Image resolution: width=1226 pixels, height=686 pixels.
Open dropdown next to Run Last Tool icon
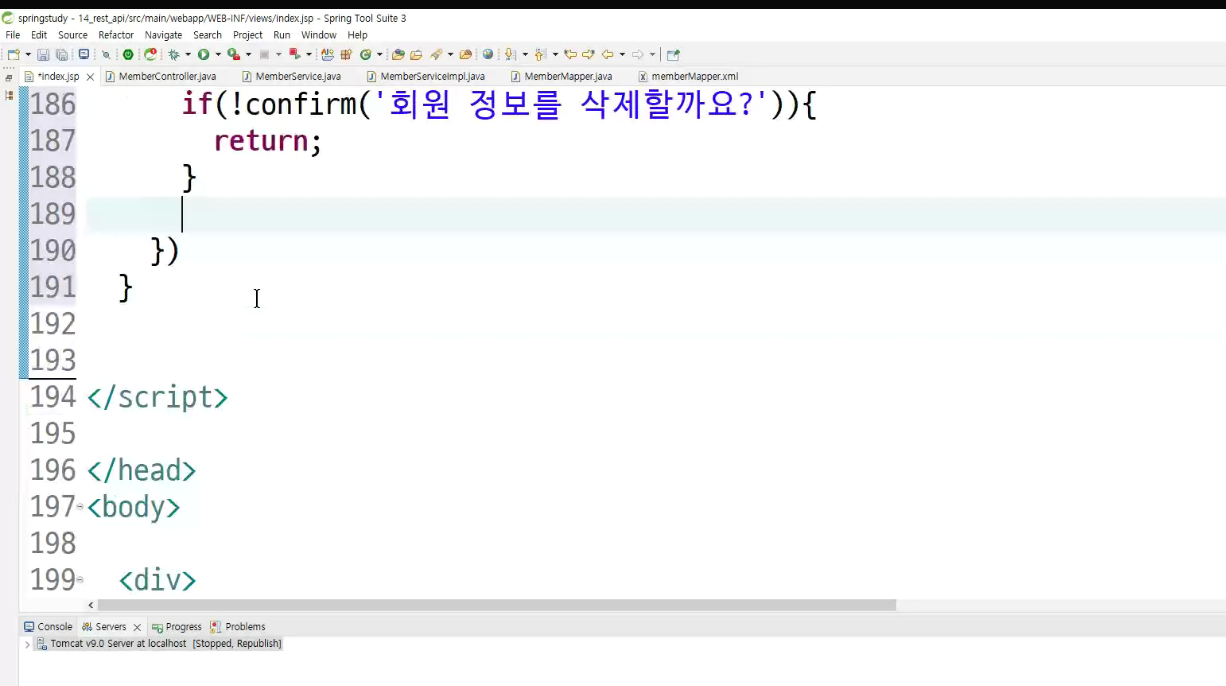click(x=248, y=55)
